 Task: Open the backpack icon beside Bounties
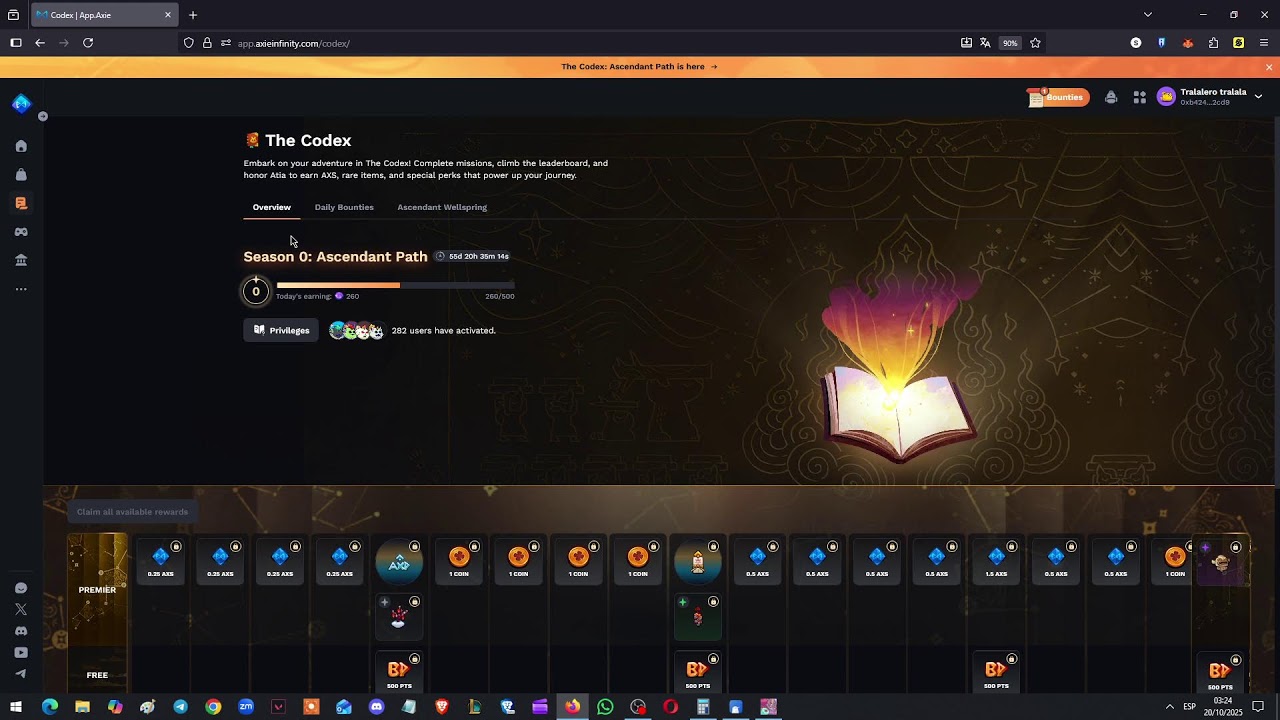click(x=1111, y=97)
